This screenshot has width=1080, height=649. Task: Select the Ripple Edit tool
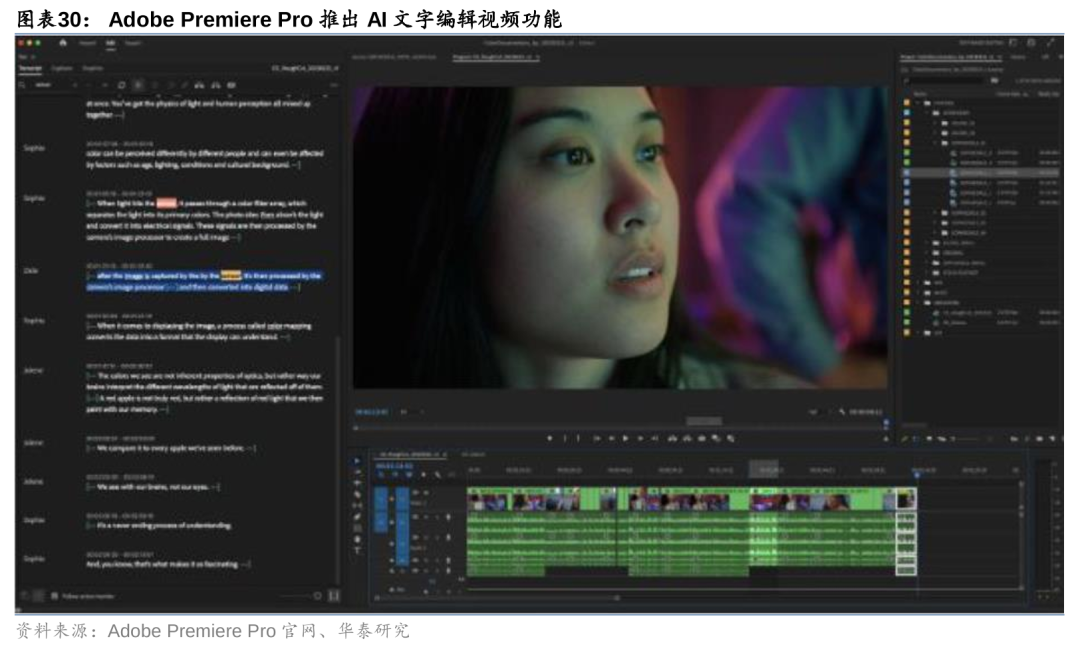click(x=357, y=484)
